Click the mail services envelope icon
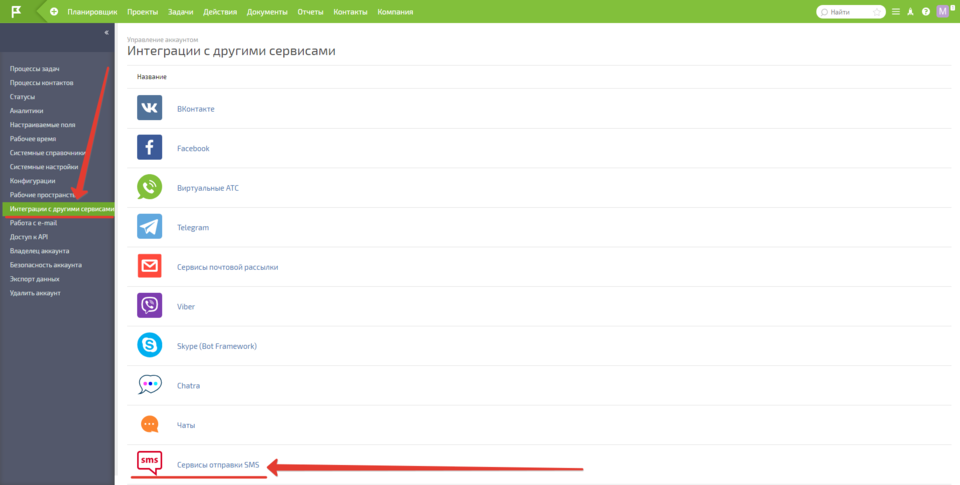Screen dimensions: 960x485 click(149, 266)
